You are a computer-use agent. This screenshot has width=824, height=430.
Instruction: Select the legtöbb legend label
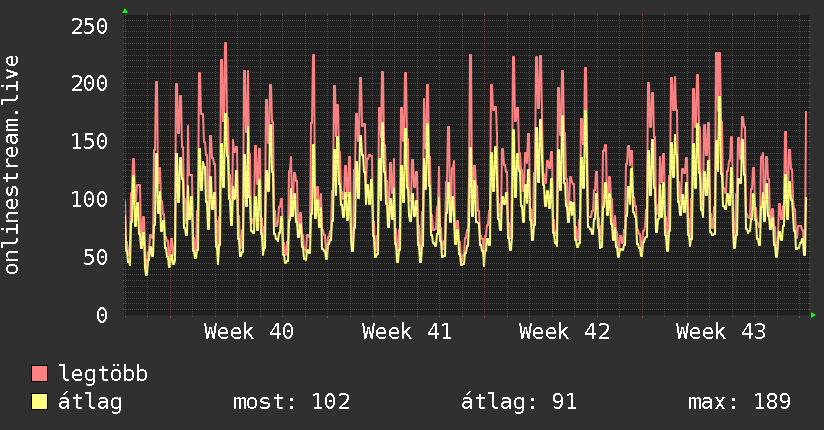pyautogui.click(x=103, y=374)
